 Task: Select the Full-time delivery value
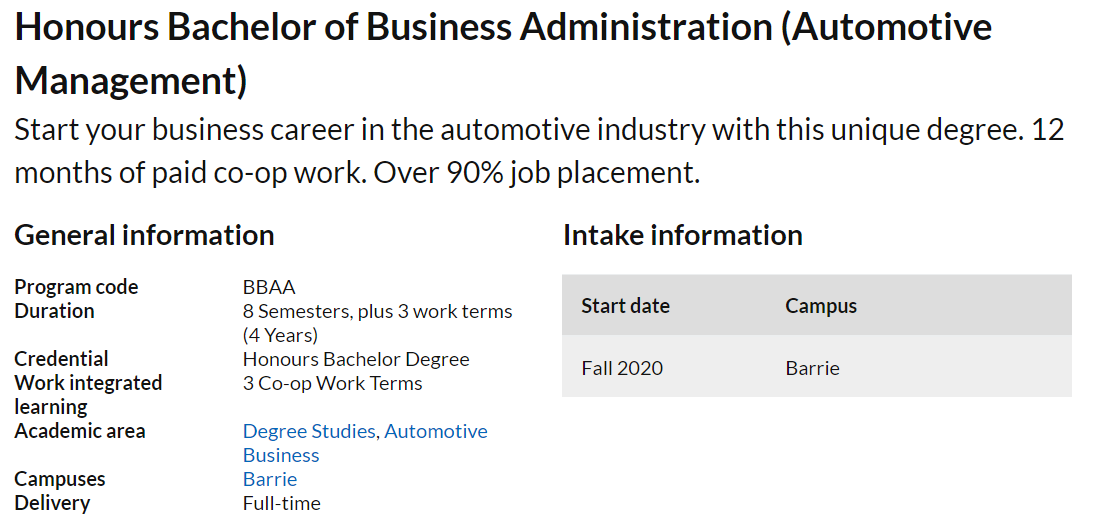click(281, 503)
